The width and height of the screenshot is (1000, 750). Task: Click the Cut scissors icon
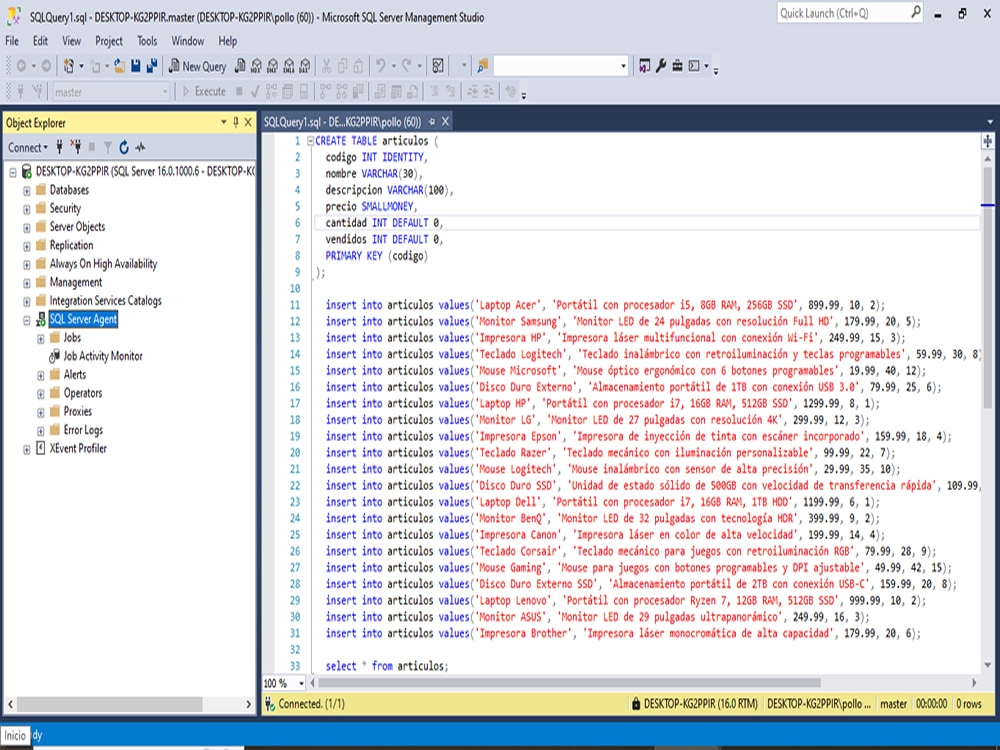click(326, 66)
